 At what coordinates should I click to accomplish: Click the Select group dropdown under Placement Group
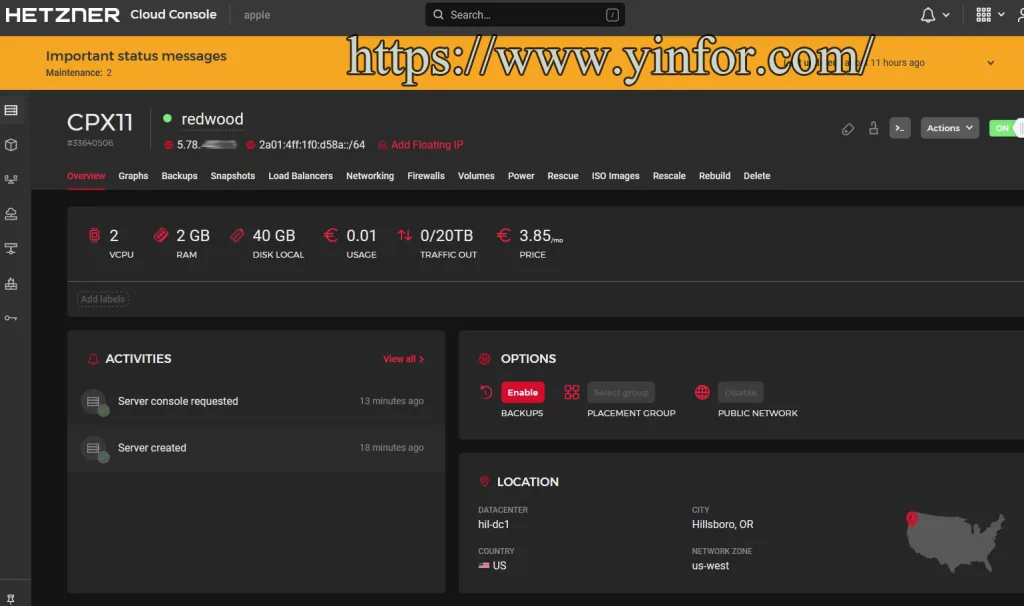[621, 392]
